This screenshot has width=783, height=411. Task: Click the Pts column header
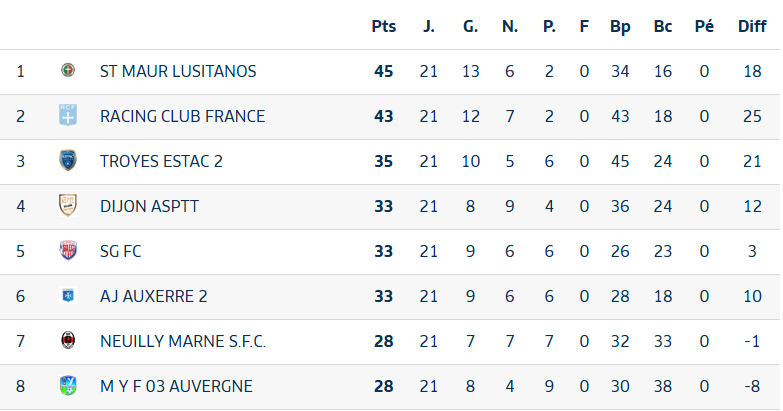click(384, 26)
